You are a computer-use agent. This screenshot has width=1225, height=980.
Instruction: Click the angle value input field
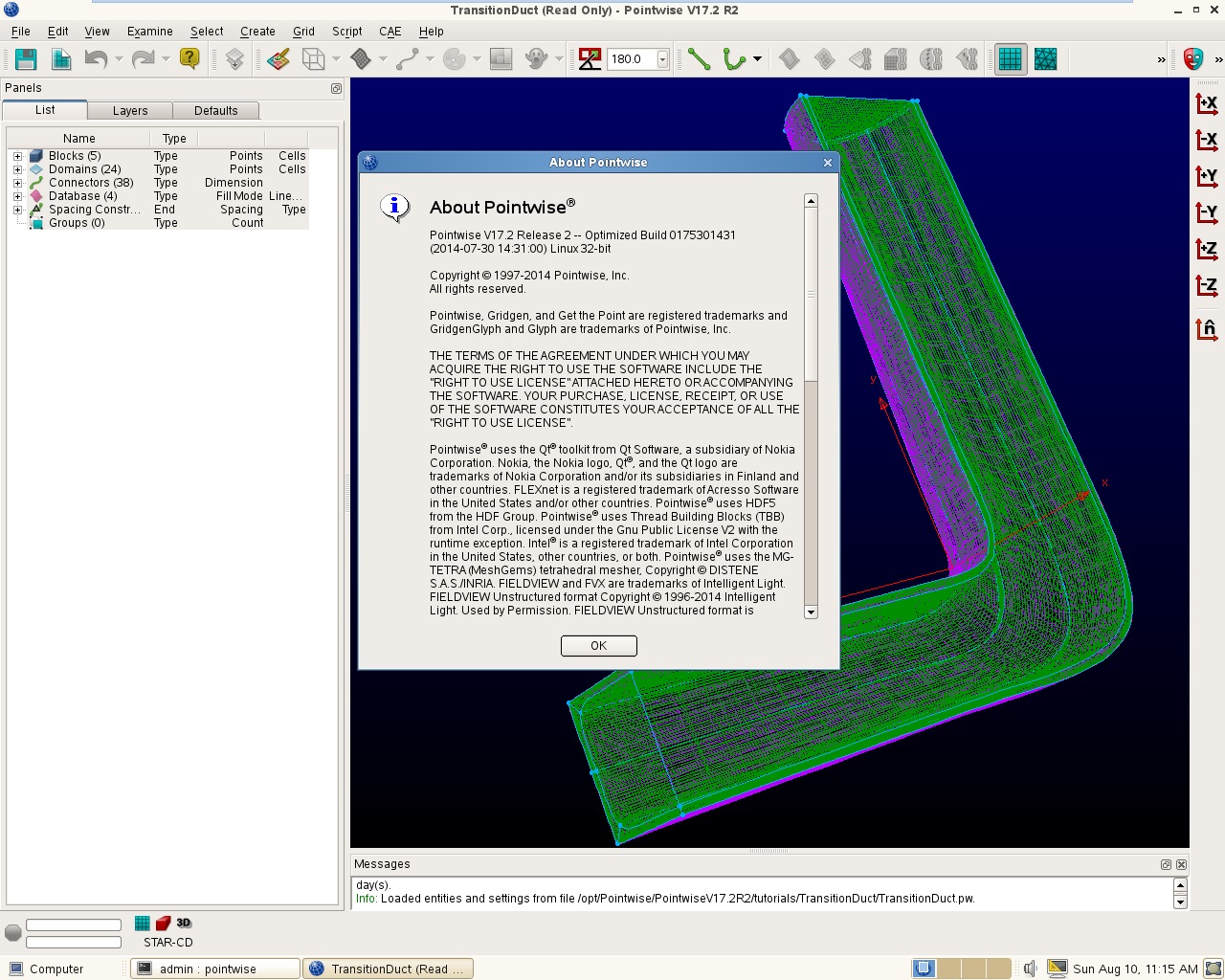click(632, 59)
